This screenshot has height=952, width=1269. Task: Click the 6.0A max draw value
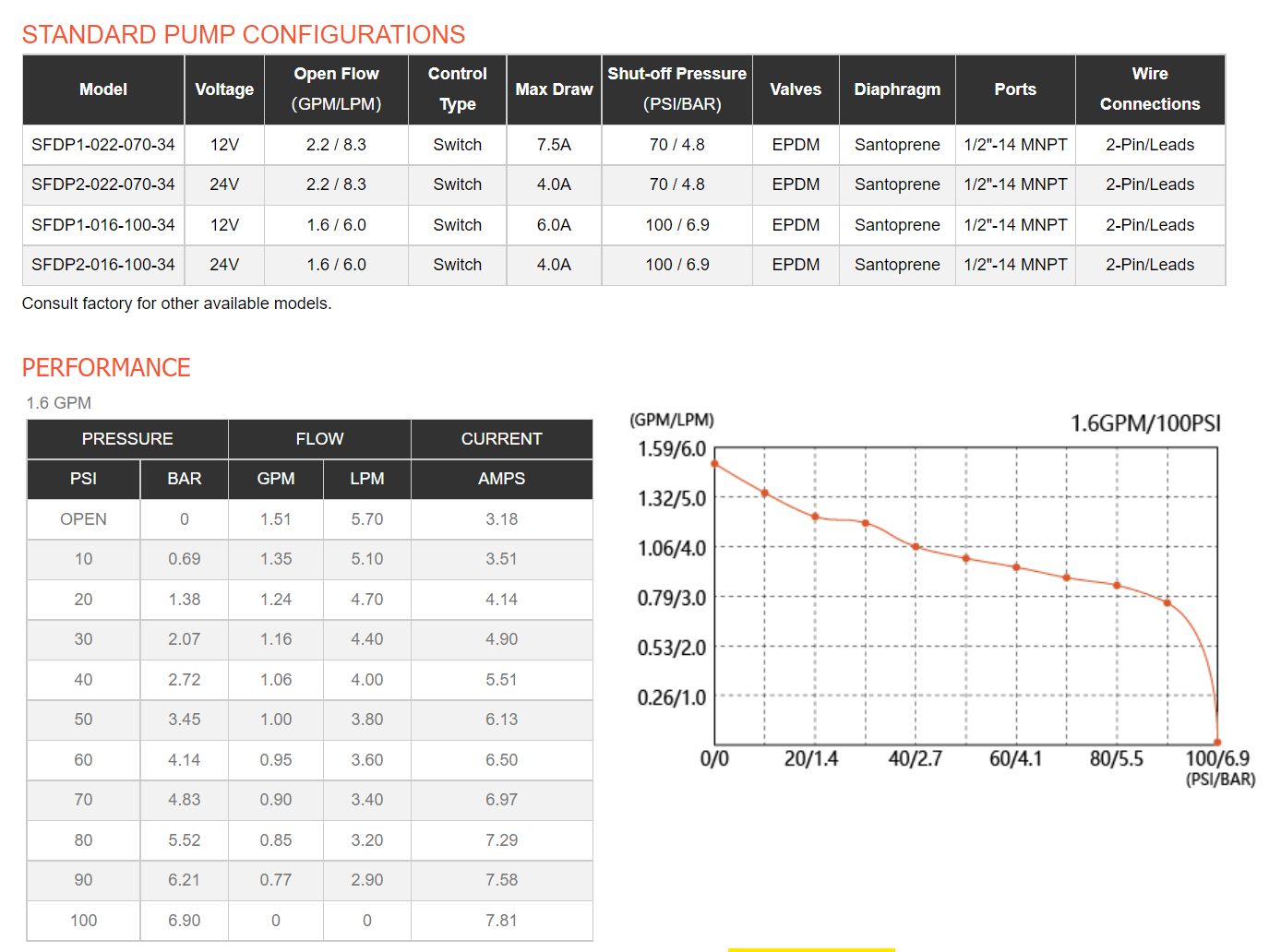click(x=554, y=225)
